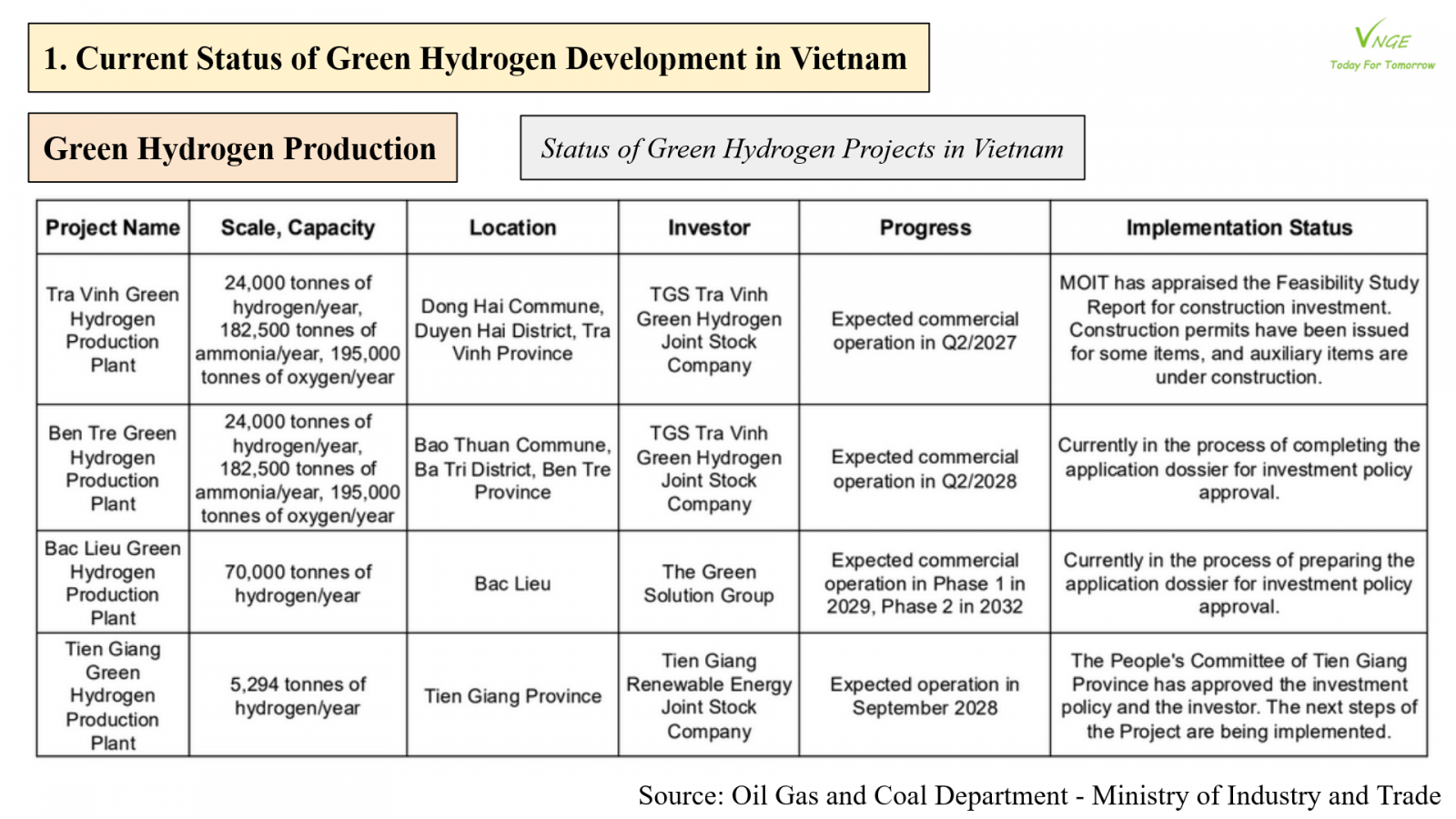Click the Expected operation in September 2028 cell
Viewport: 1456px width, 819px height.
925,695
